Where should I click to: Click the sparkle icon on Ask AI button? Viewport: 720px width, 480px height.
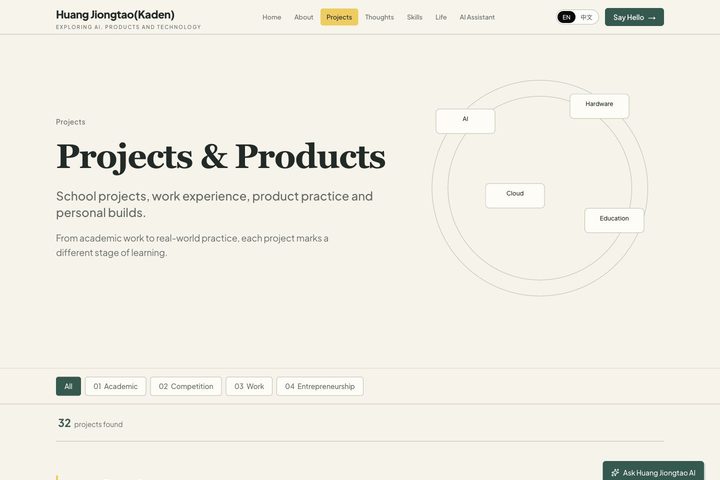pyautogui.click(x=615, y=473)
